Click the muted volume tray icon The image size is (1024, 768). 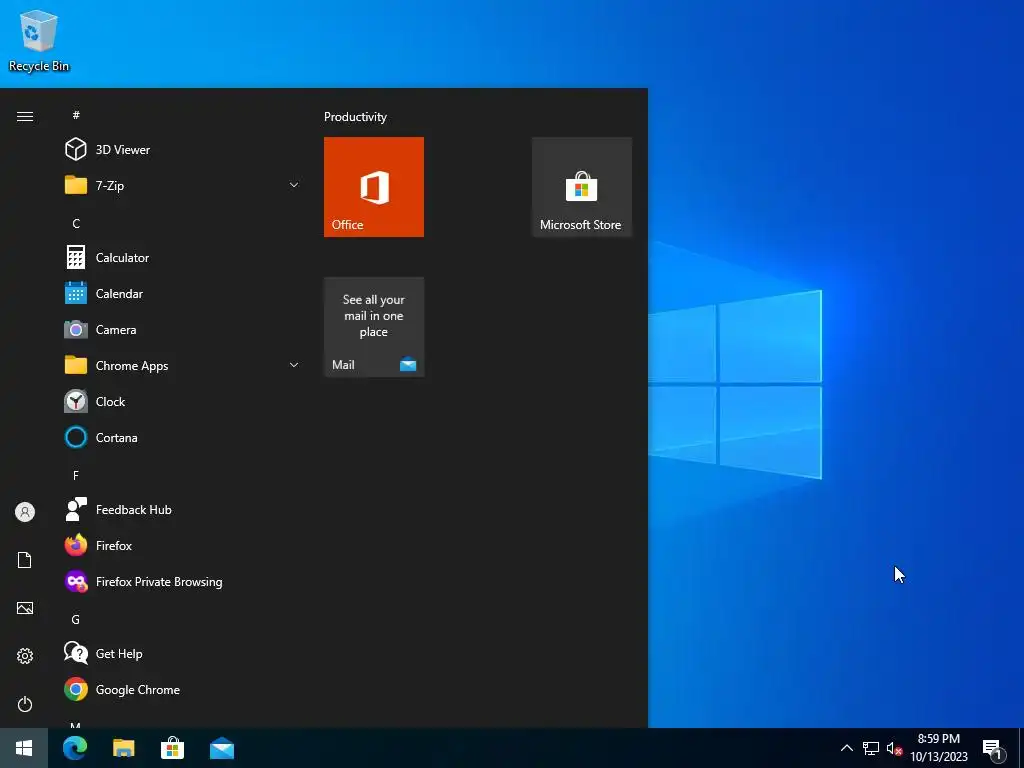click(894, 748)
